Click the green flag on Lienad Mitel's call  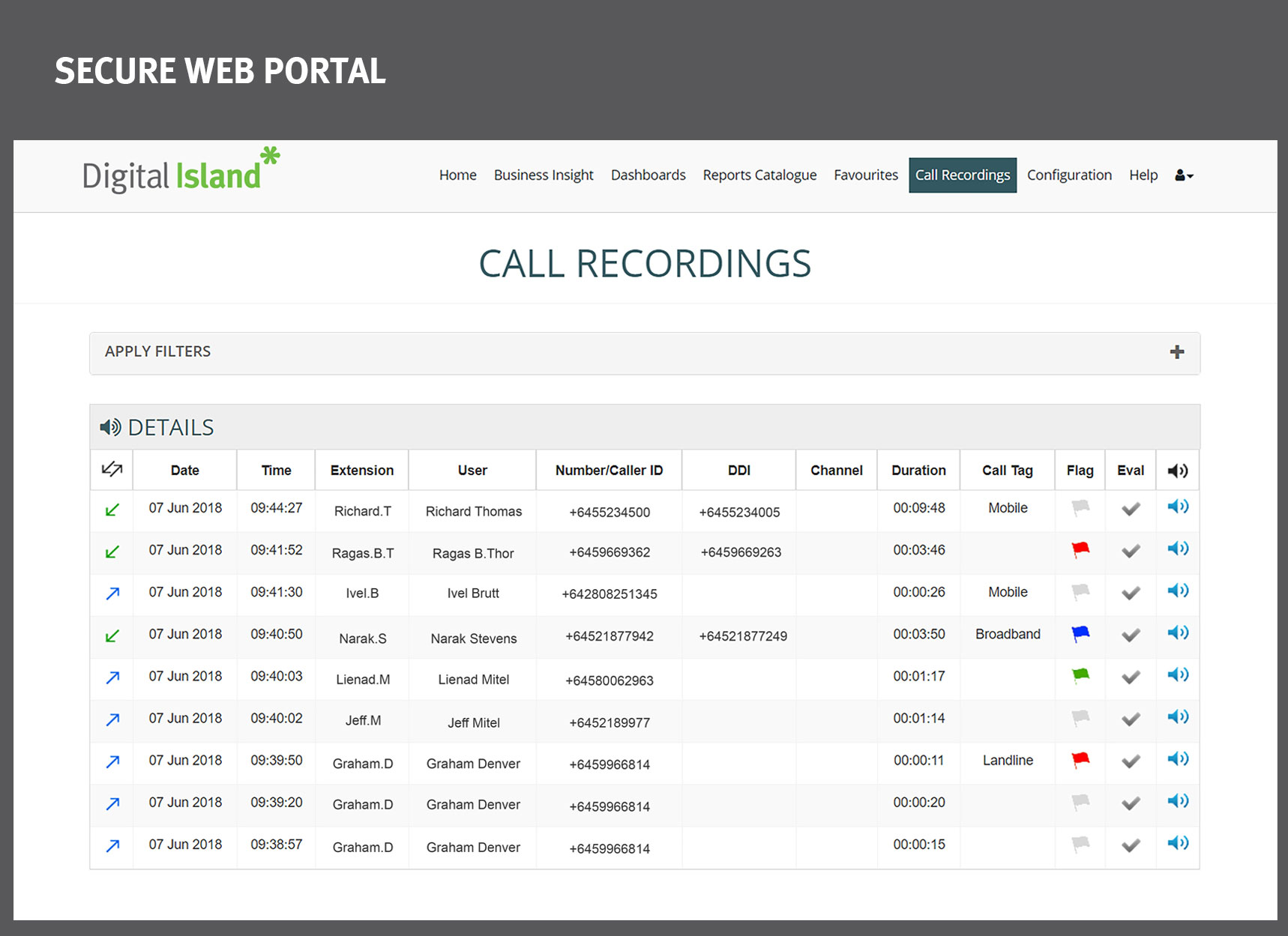[x=1080, y=674]
